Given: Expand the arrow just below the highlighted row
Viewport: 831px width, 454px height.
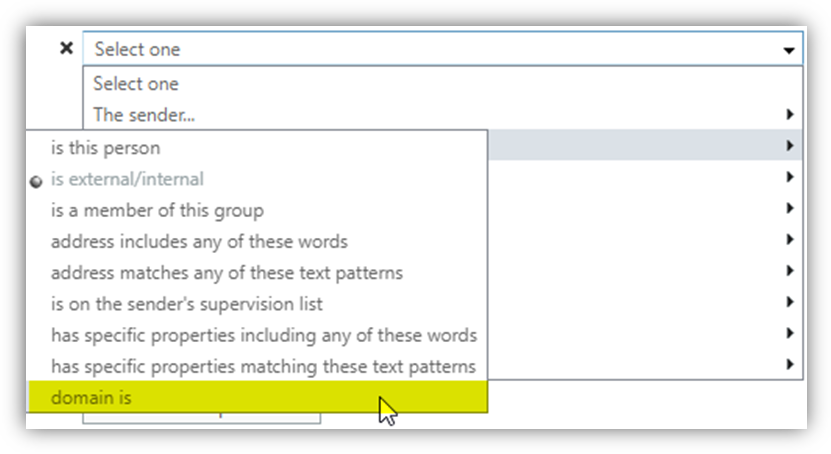Looking at the screenshot, I should click(x=790, y=177).
